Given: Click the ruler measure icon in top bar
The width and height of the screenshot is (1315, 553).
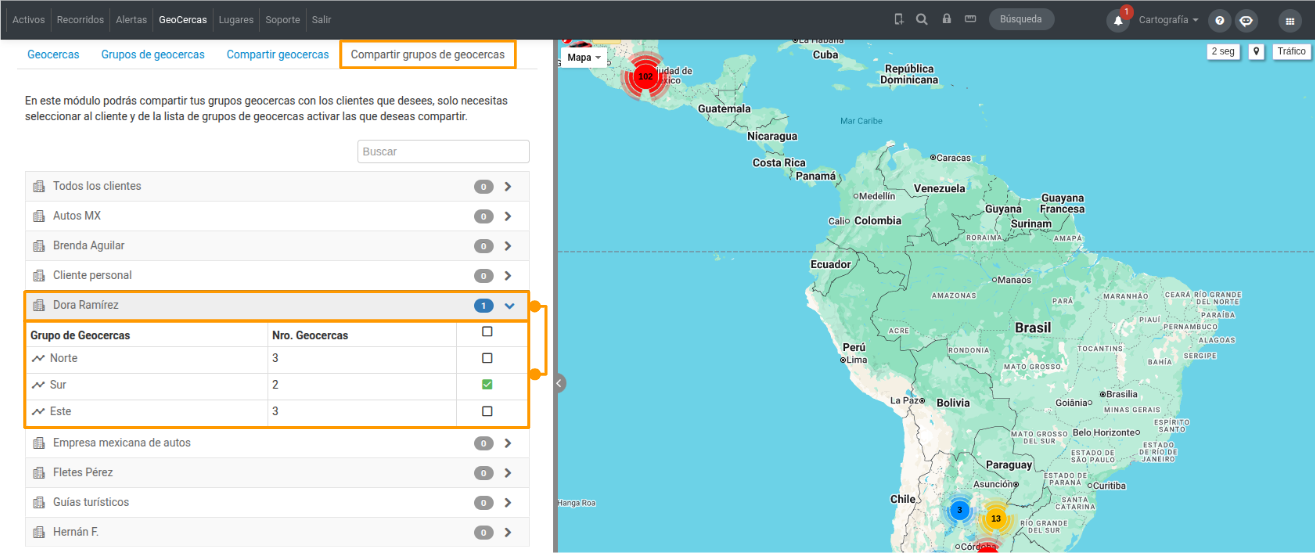Looking at the screenshot, I should (x=970, y=19).
